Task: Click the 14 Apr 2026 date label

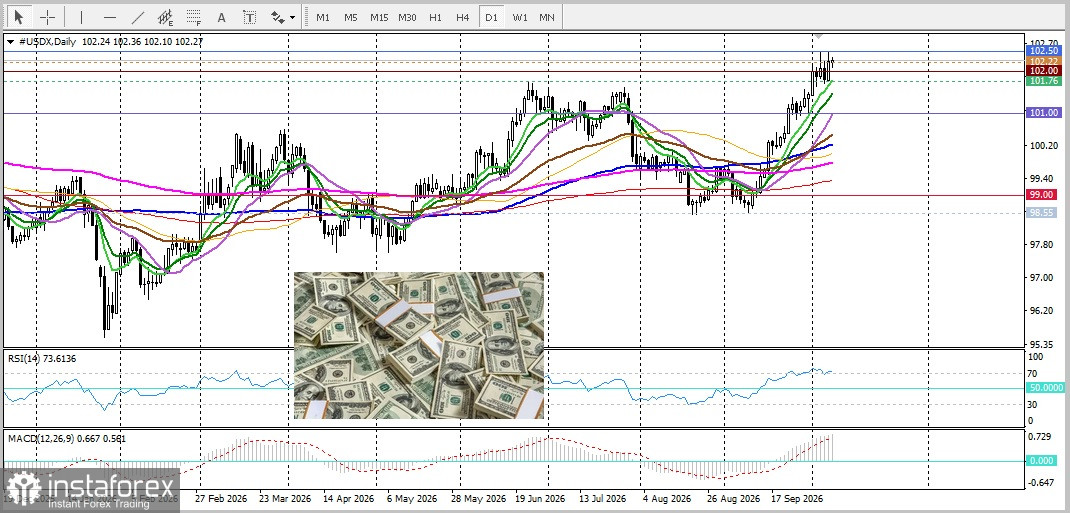Action: 349,499
